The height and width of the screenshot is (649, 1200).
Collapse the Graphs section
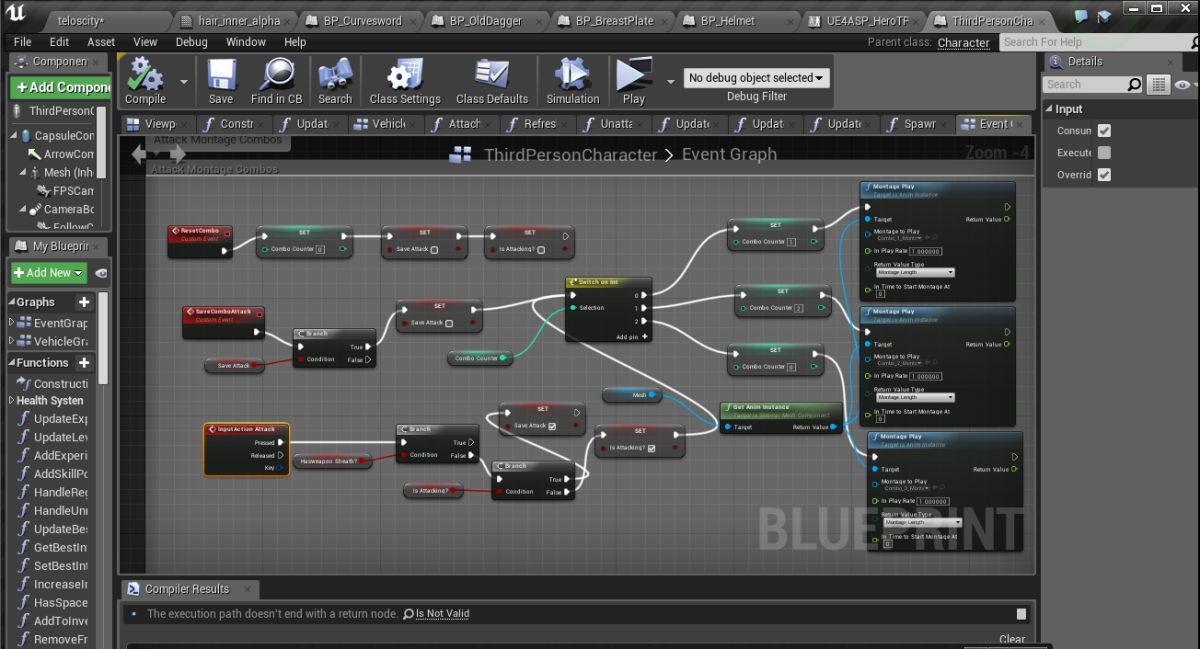[x=12, y=302]
